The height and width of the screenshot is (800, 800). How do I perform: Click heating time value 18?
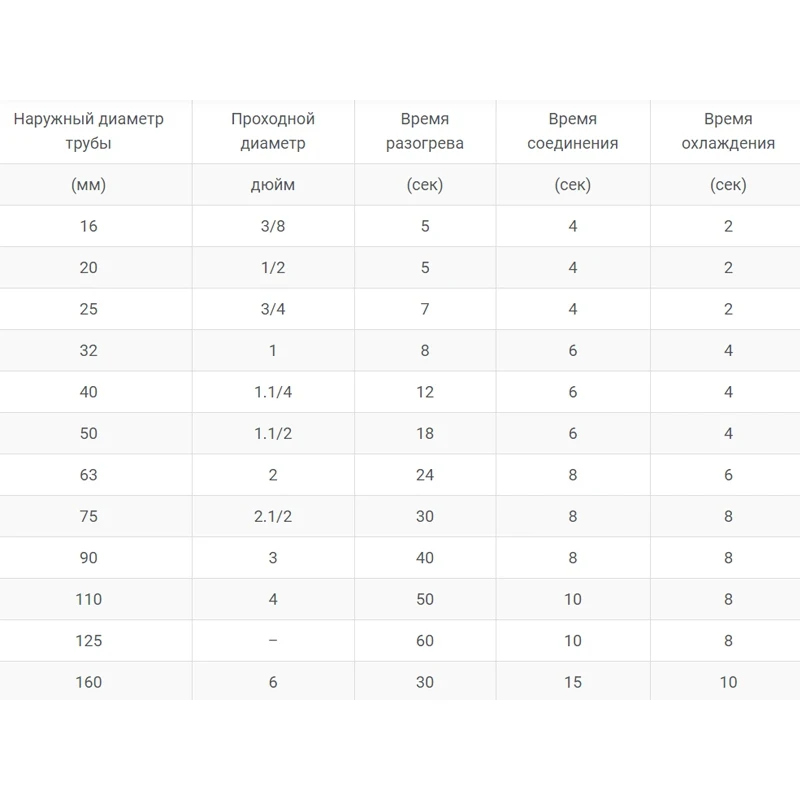(x=425, y=434)
